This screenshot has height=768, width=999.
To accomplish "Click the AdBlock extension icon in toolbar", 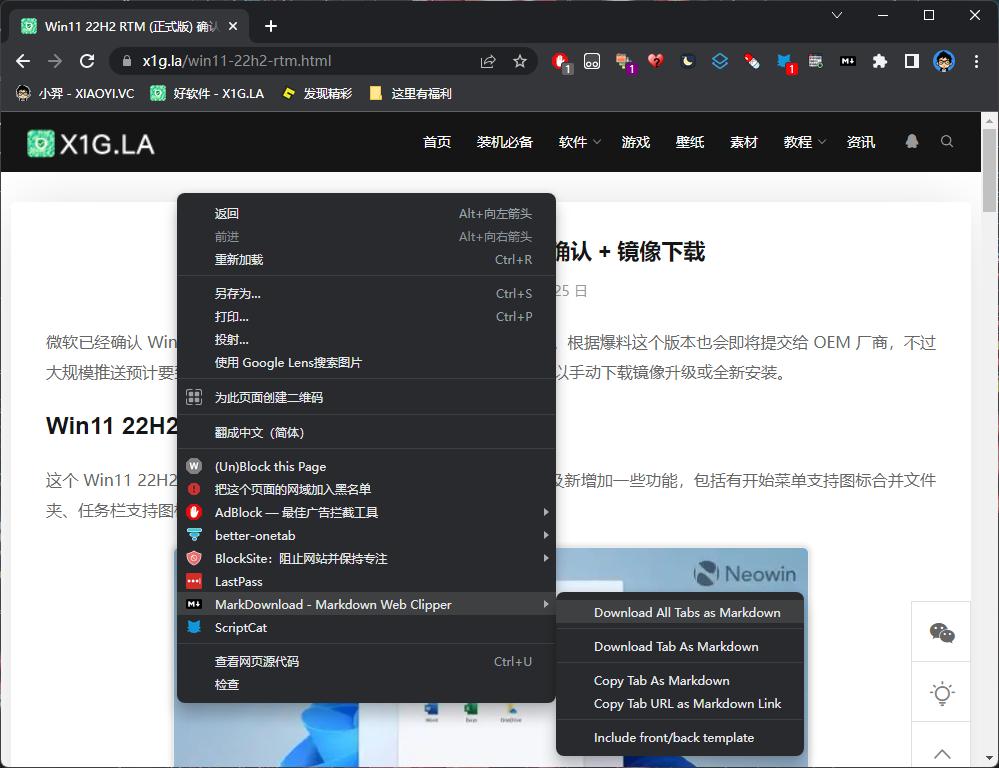I will click(560, 61).
